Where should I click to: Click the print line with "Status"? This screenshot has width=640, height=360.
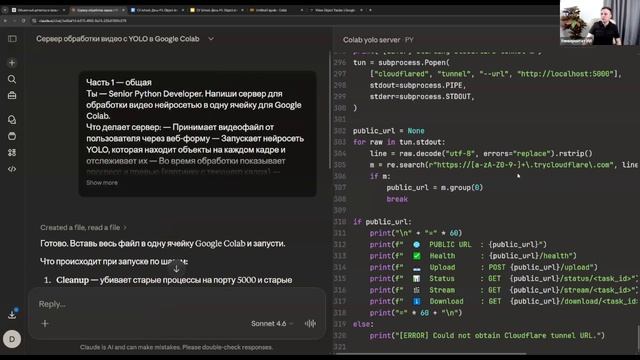(x=504, y=279)
